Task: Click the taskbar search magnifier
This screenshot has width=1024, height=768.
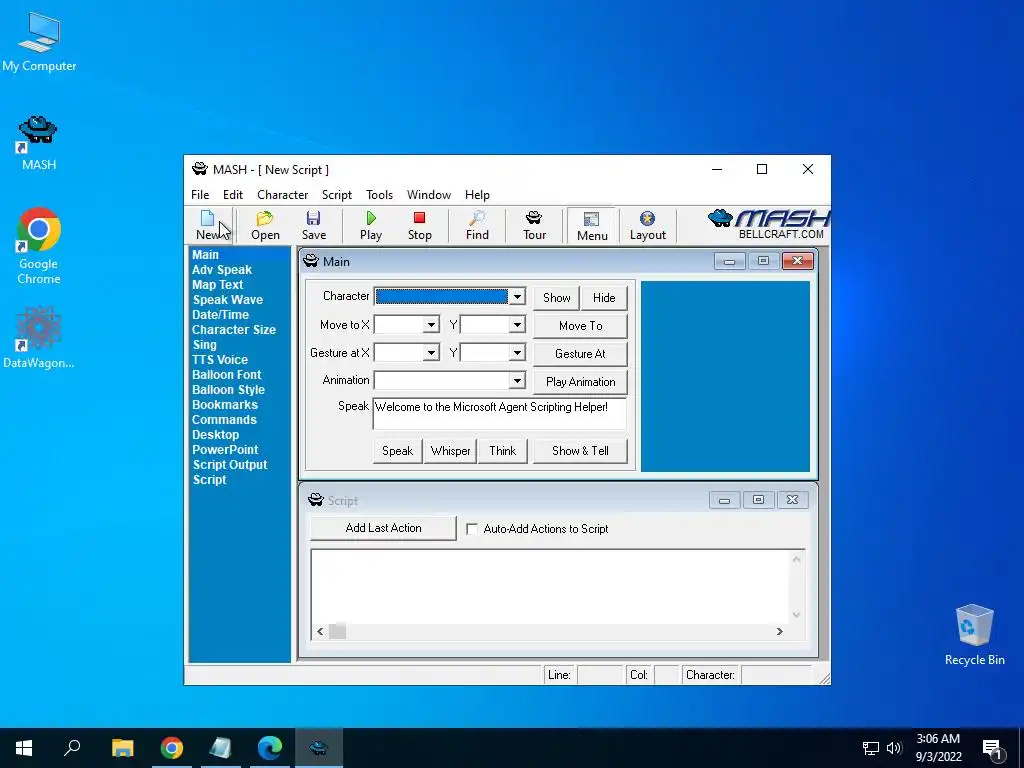Action: point(72,748)
